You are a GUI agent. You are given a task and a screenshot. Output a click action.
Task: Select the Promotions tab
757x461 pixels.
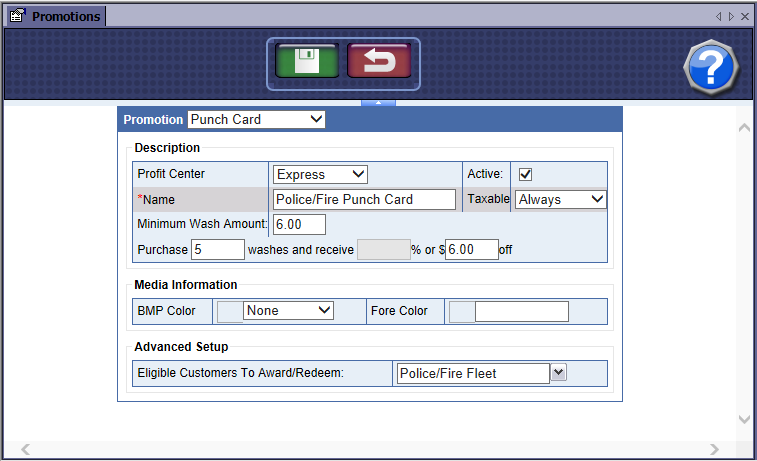coord(65,17)
